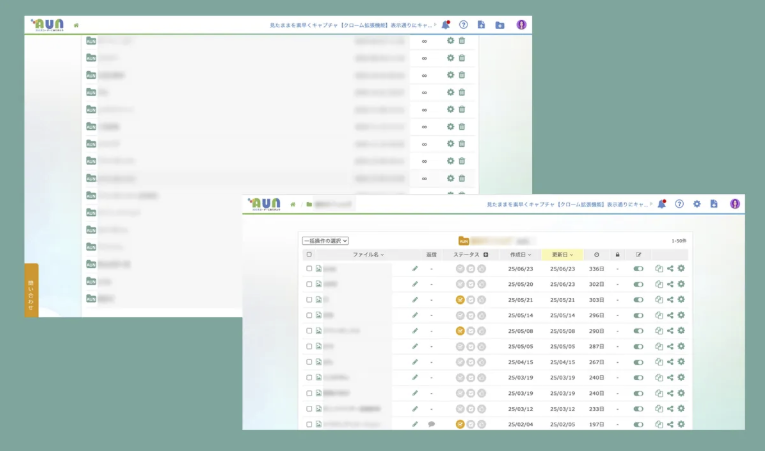Open the 一括操作の選択 bulk action dropdown
This screenshot has height=451, width=765.
(x=325, y=241)
